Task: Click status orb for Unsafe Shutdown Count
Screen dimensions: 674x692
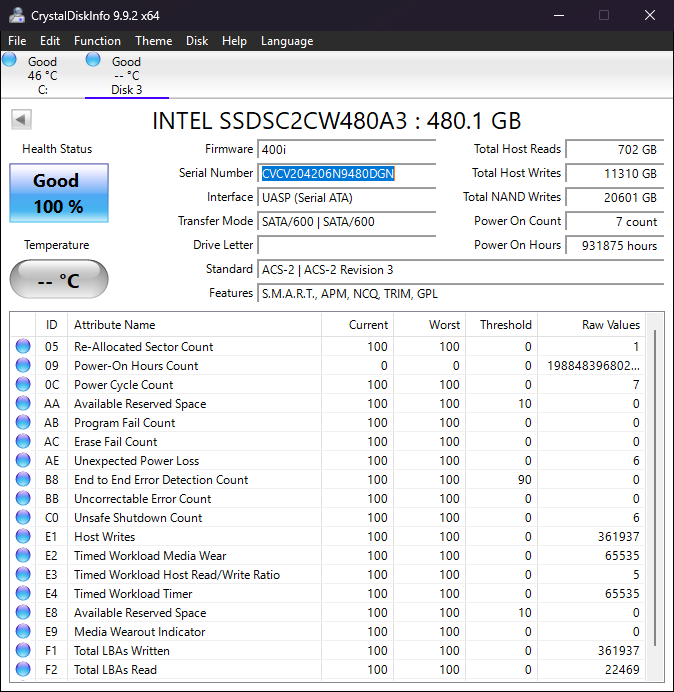Action: tap(23, 517)
